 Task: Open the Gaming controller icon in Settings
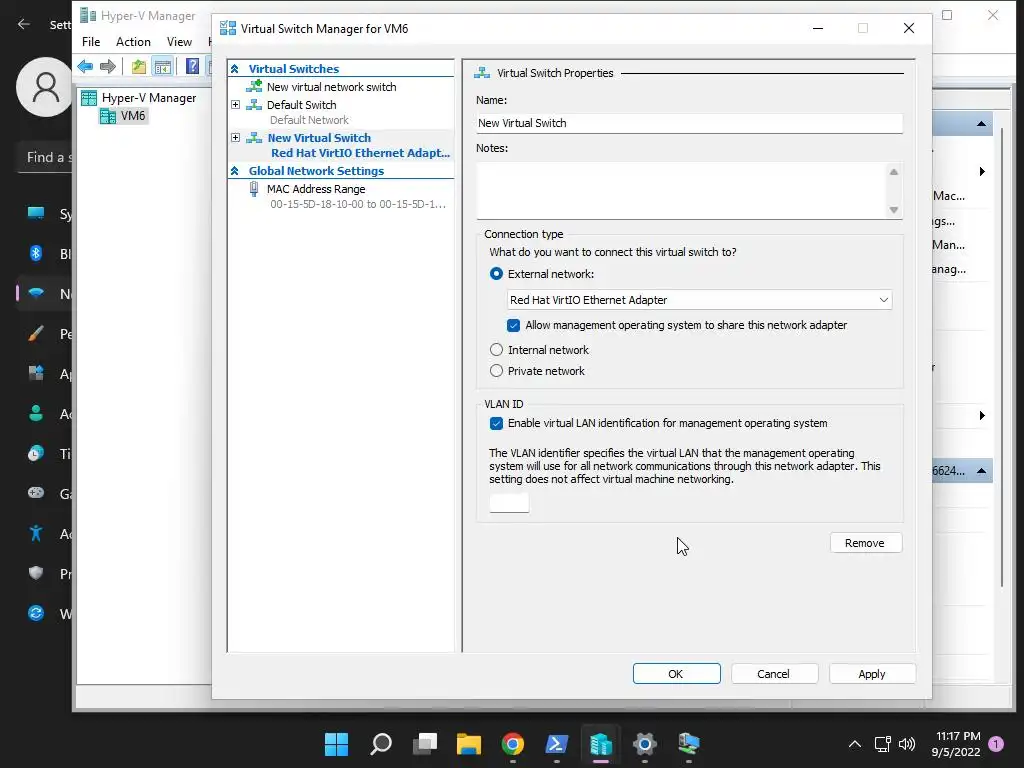tap(36, 492)
